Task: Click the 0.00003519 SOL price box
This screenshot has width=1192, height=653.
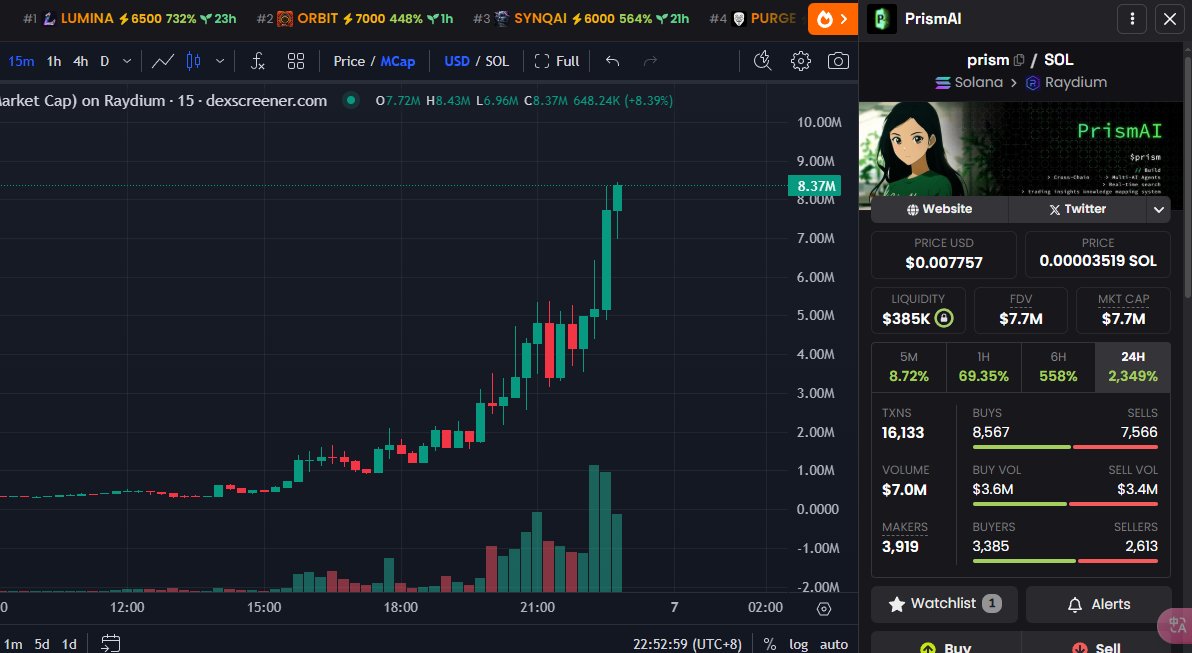Action: pos(1098,254)
